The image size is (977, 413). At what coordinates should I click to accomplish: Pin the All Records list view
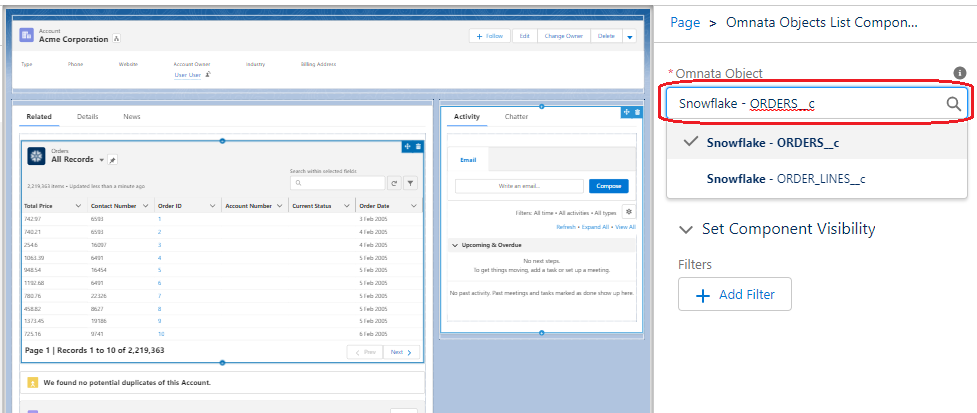coord(112,160)
